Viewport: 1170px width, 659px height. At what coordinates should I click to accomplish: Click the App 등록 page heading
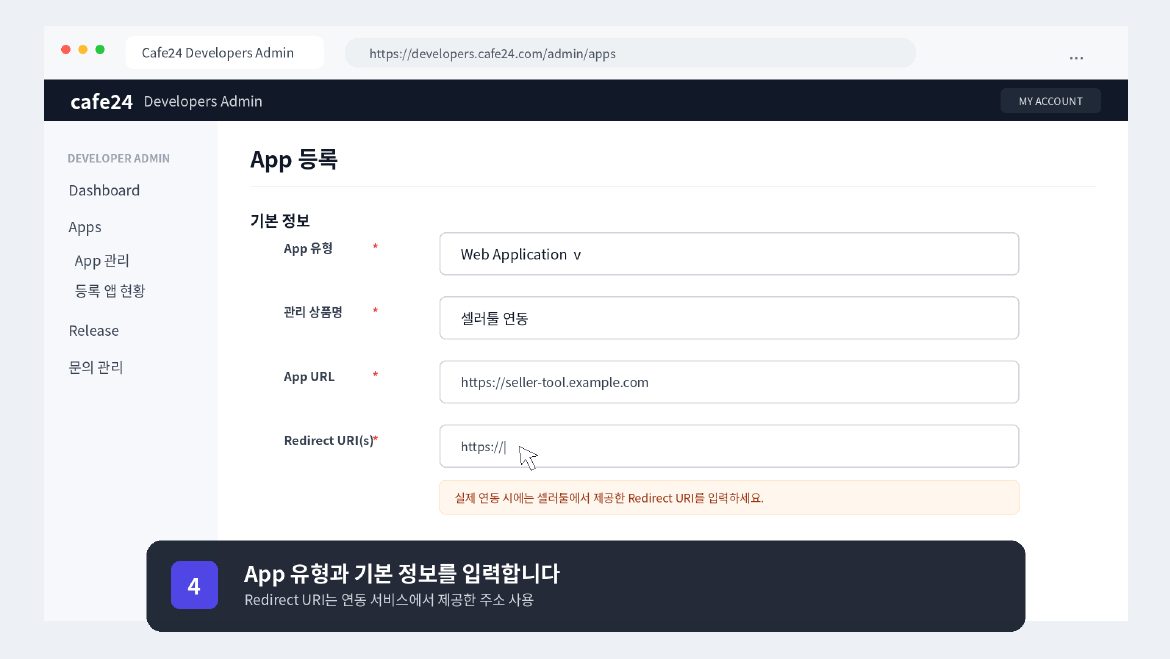tap(294, 160)
